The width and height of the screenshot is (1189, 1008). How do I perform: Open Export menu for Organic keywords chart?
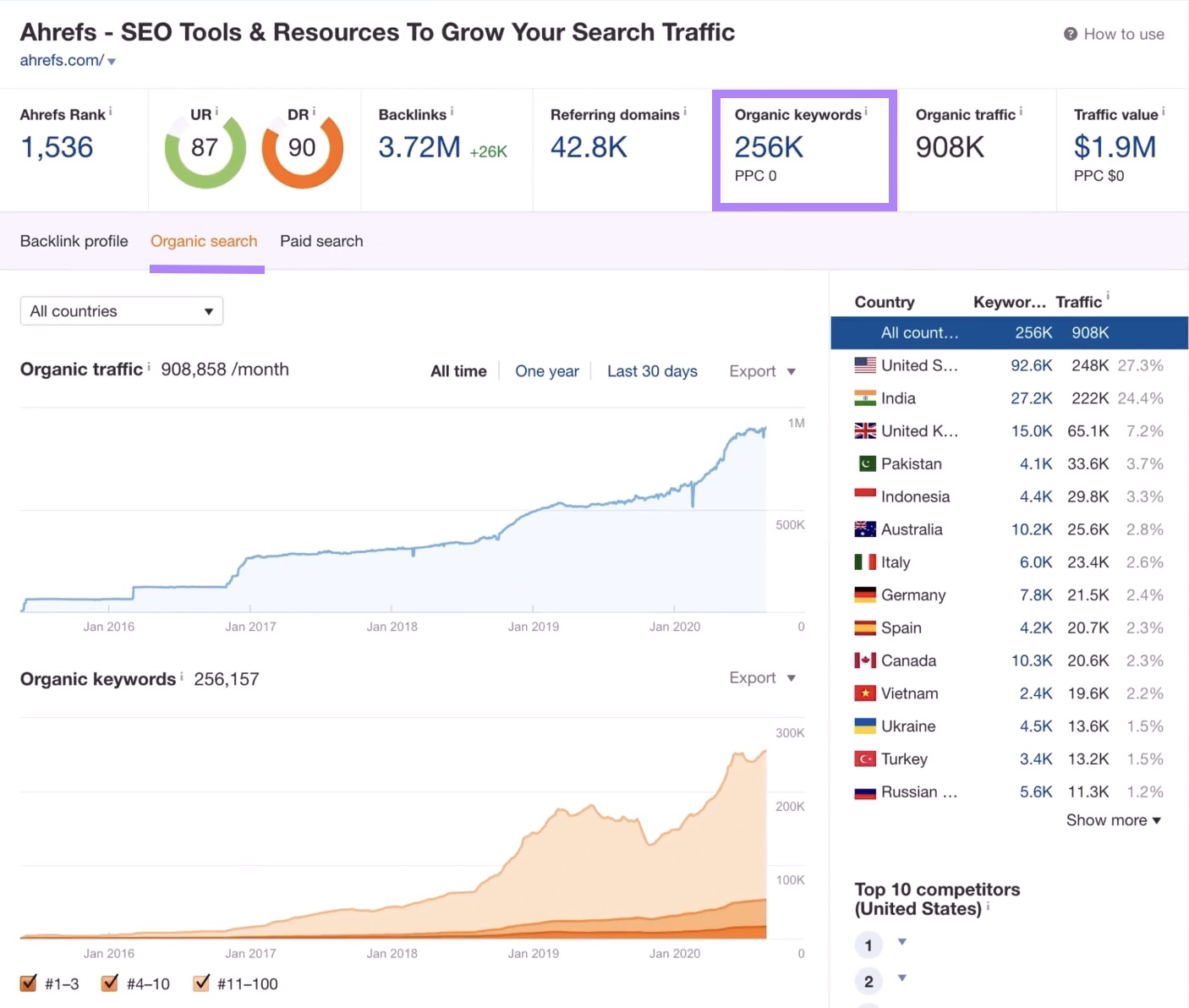click(763, 677)
